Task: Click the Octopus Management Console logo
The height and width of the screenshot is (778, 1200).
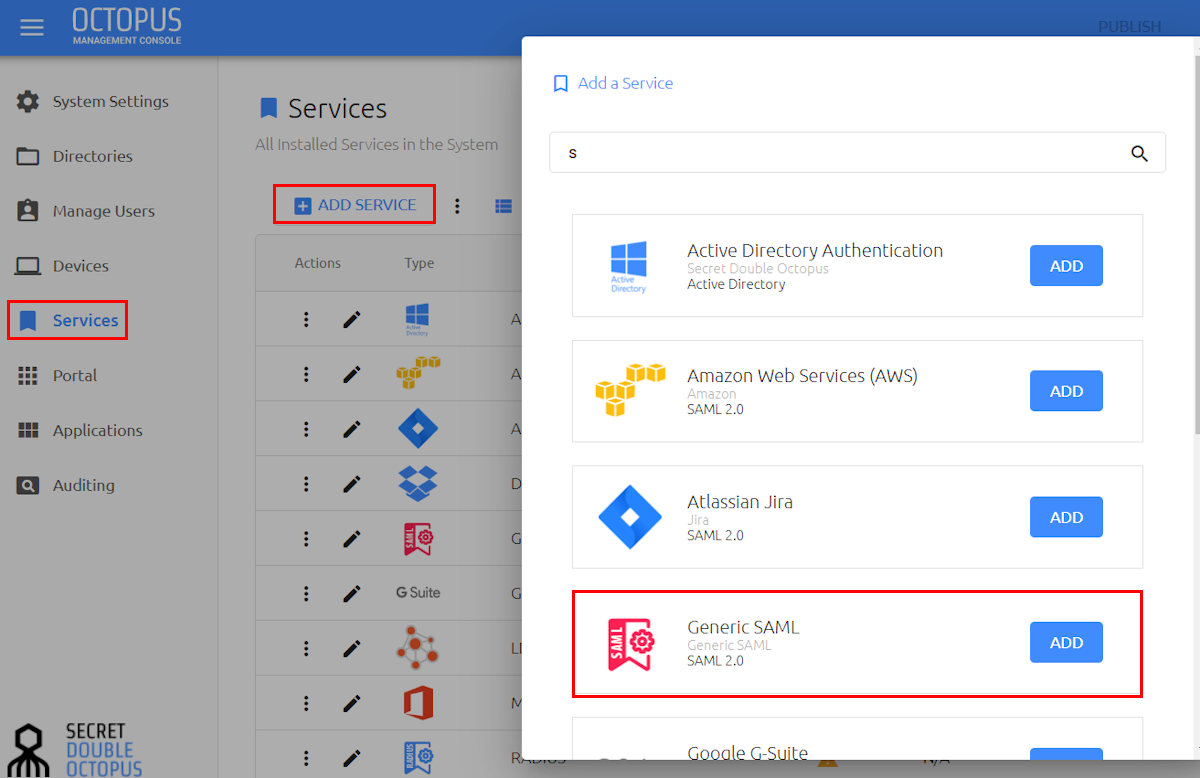Action: click(x=127, y=27)
